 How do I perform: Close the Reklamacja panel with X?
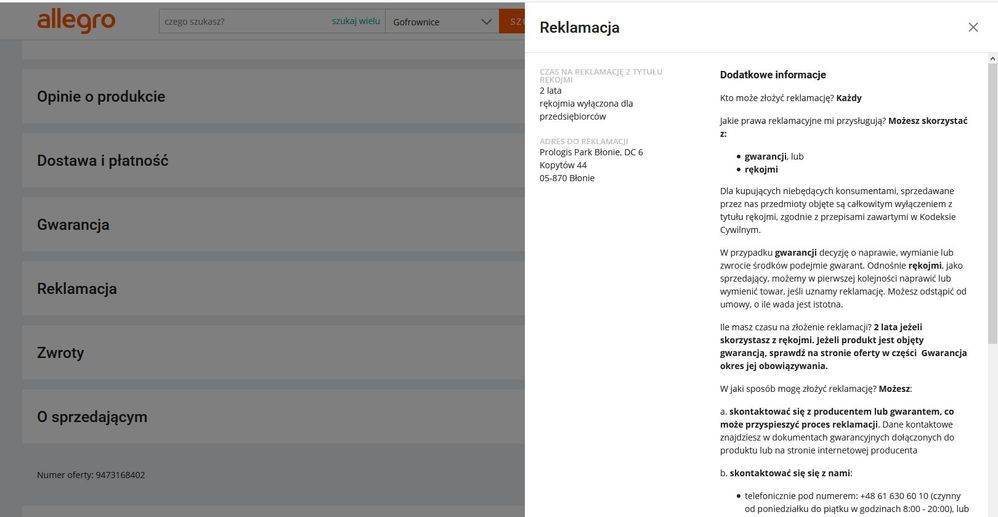[x=973, y=27]
